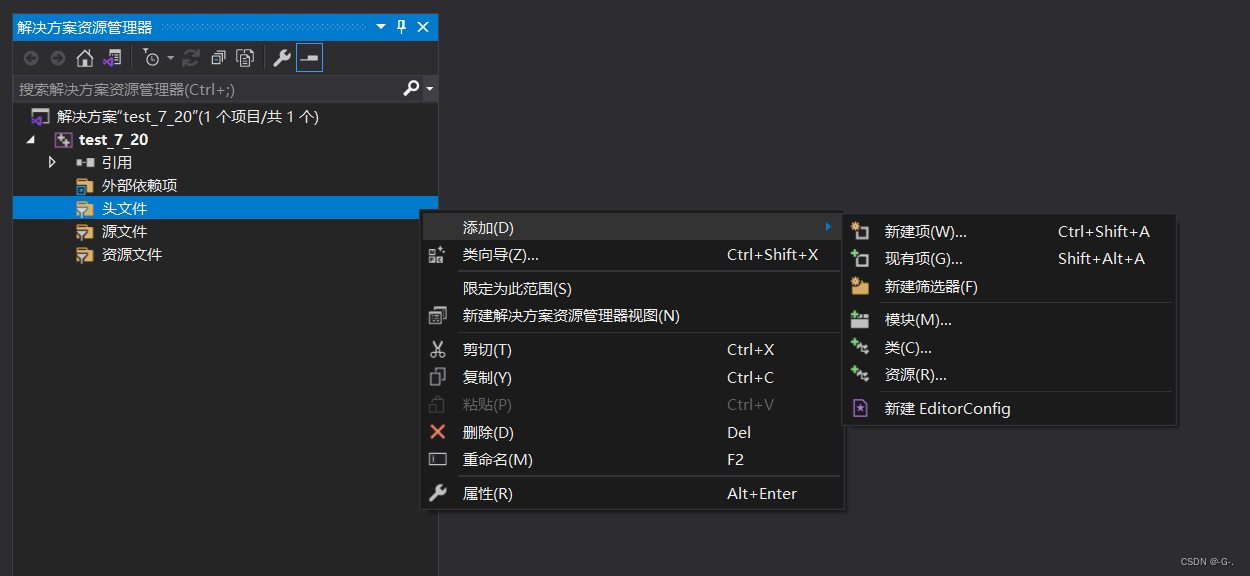Collapse the test_7_20 project node
This screenshot has height=576, width=1250.
pyautogui.click(x=31, y=140)
